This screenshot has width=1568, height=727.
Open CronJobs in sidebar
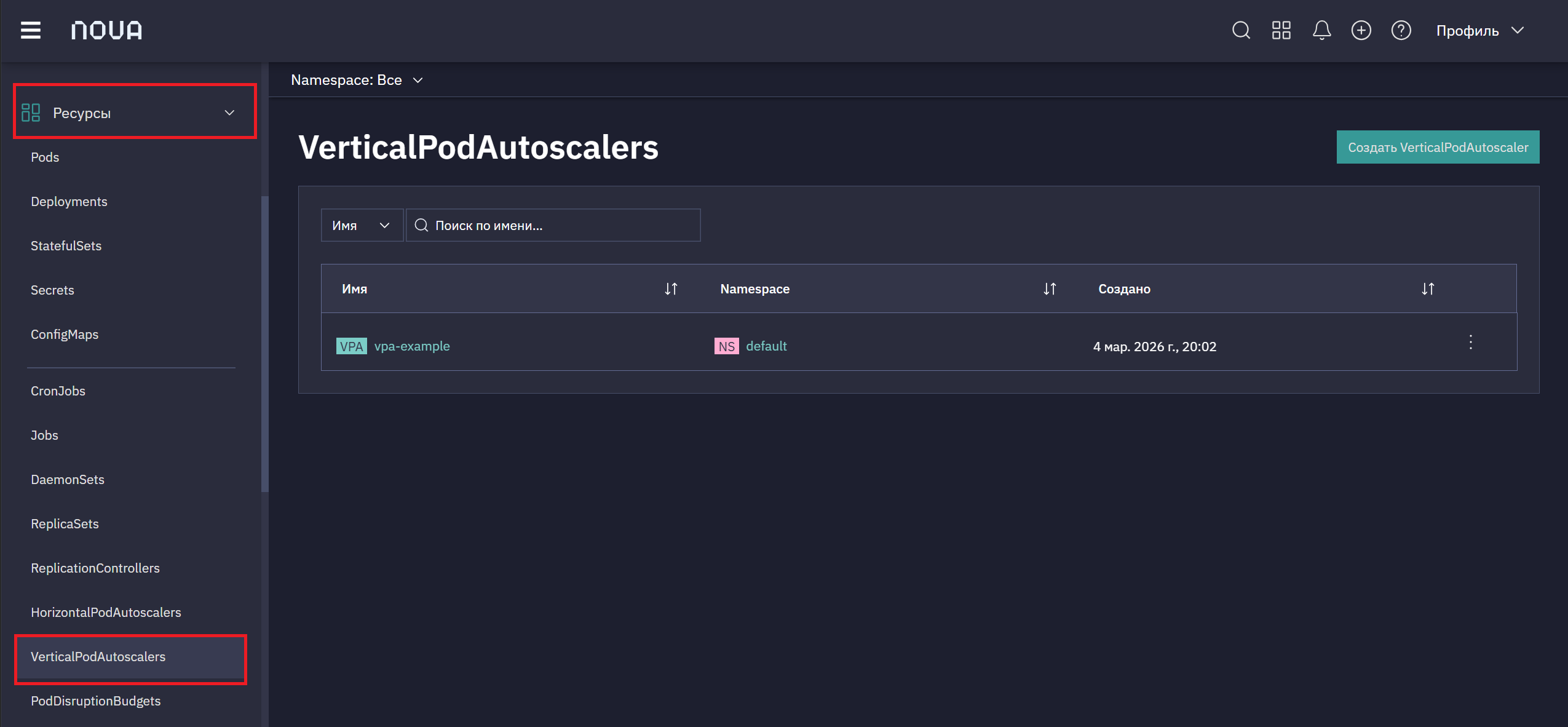tap(58, 391)
